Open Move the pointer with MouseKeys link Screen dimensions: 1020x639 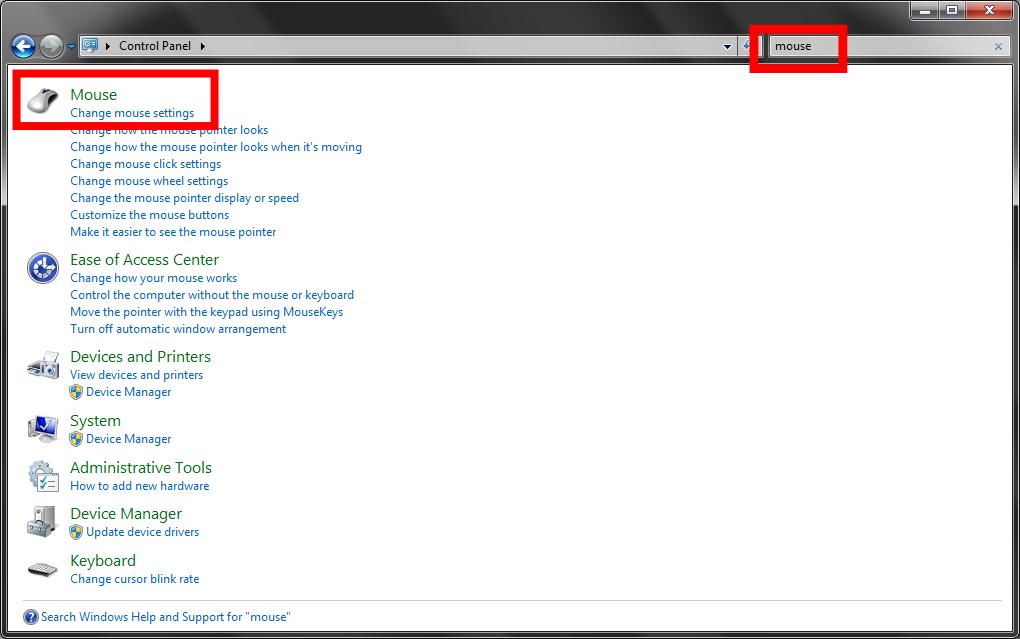tap(207, 311)
